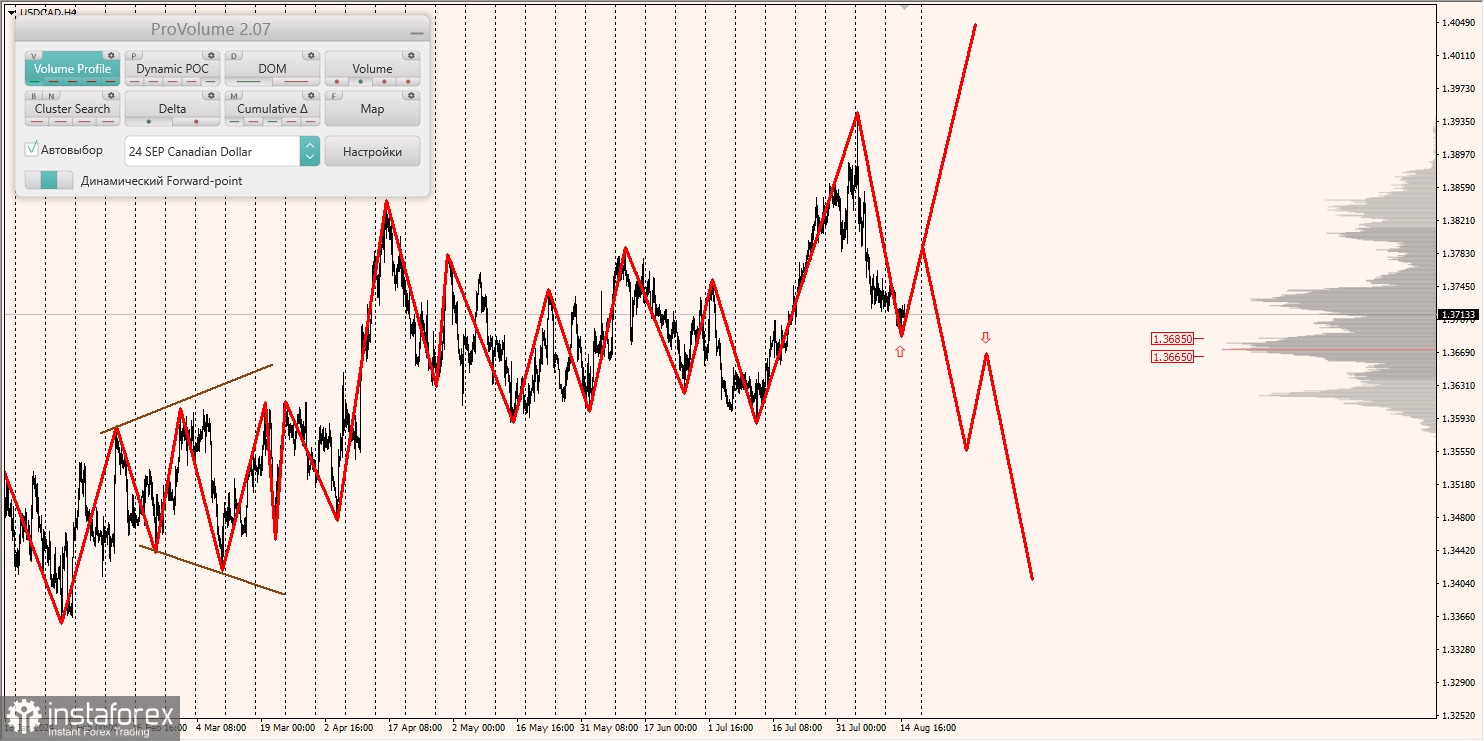Click the gray chart shift marker at top
The height and width of the screenshot is (741, 1484).
[x=904, y=6]
